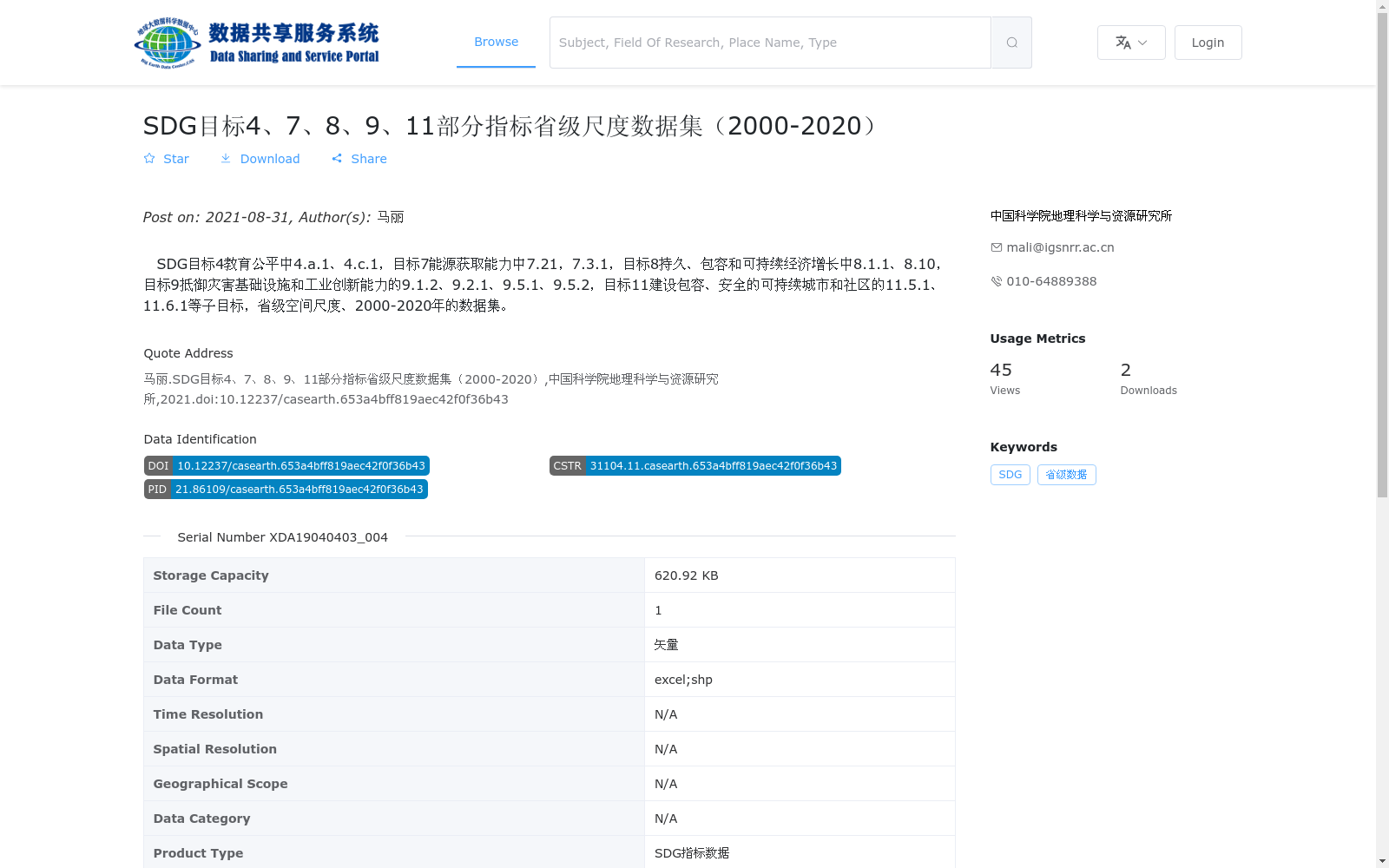Open email link mali@igsnrr.ac.cn

coord(1059,247)
